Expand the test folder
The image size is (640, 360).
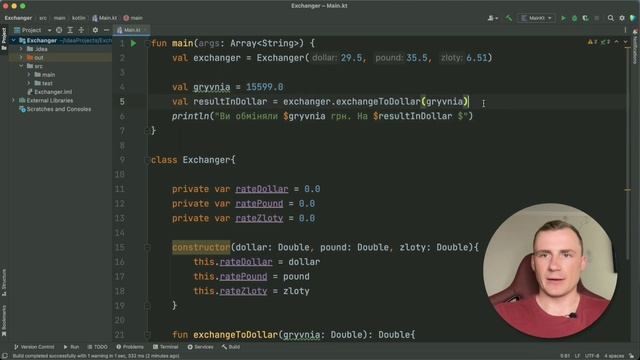click(x=29, y=83)
